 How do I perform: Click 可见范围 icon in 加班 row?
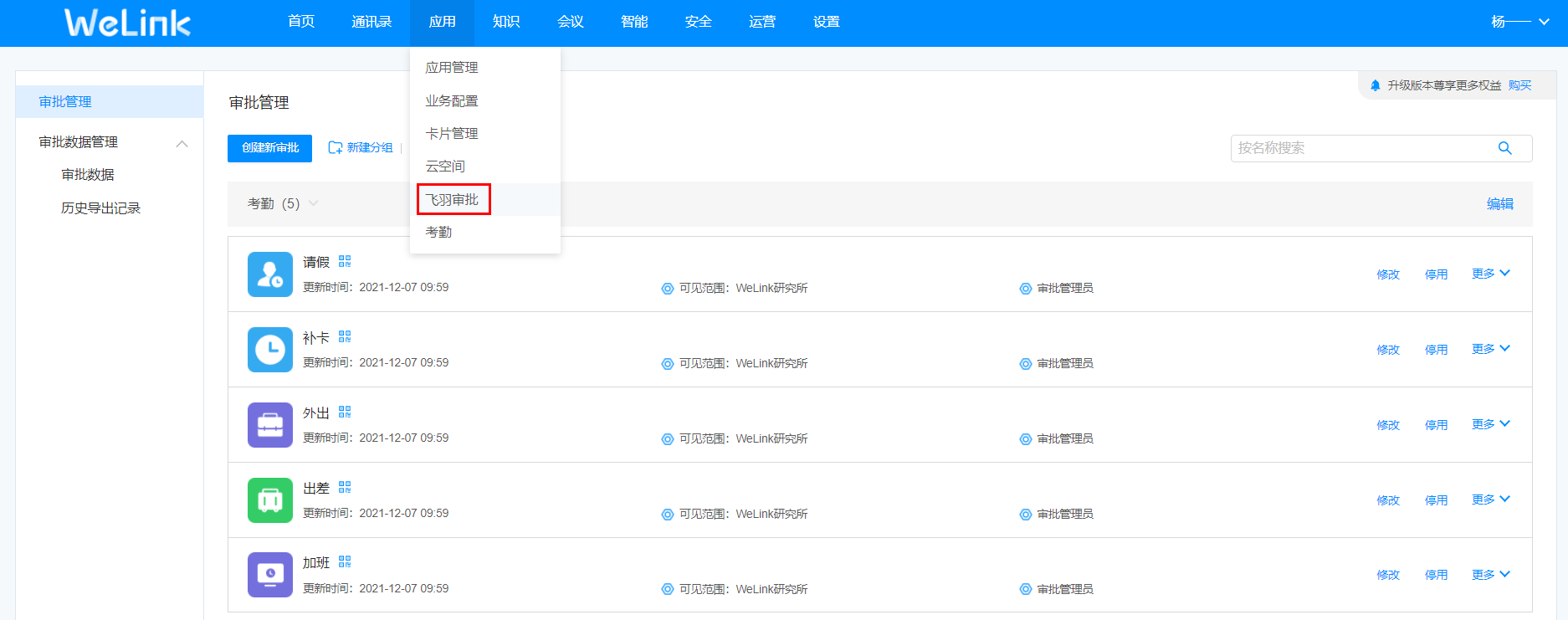point(668,589)
